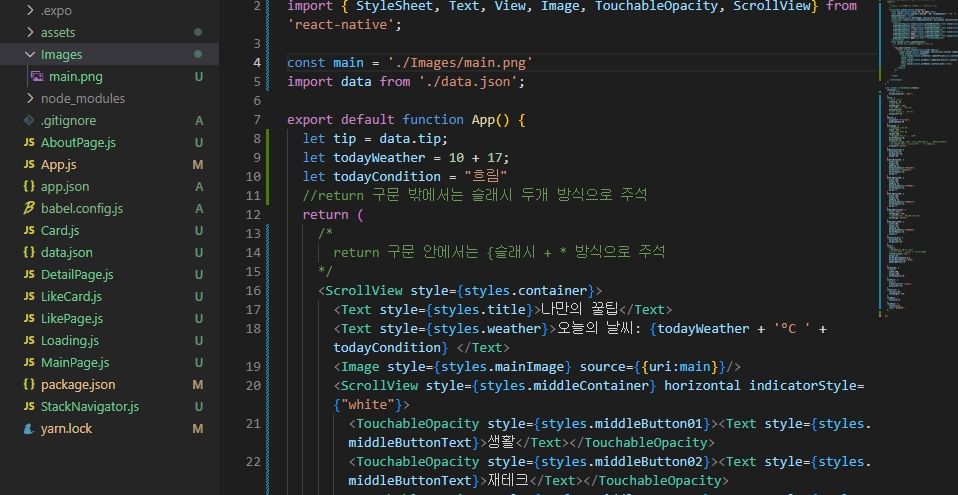Open Card.js from the file tree

click(60, 230)
